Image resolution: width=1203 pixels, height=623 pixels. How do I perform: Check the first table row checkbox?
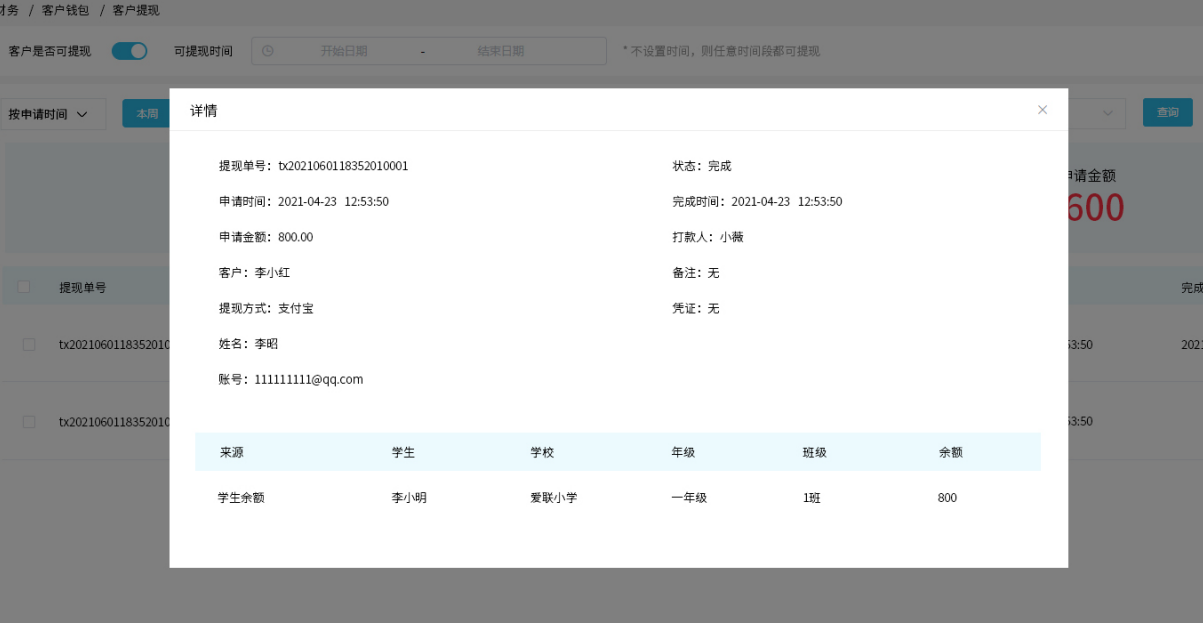click(x=29, y=344)
